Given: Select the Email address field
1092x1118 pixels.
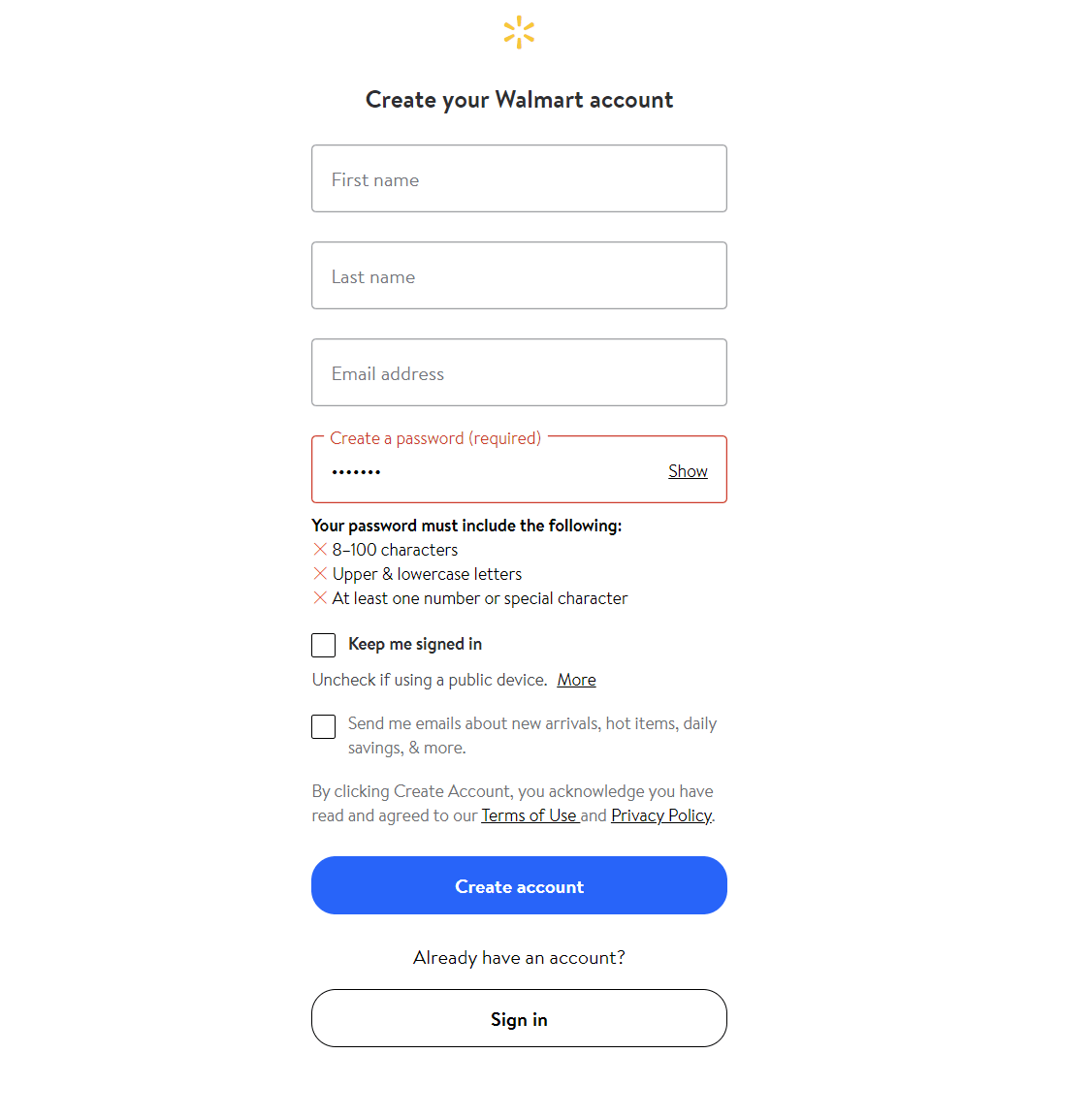Looking at the screenshot, I should point(519,373).
